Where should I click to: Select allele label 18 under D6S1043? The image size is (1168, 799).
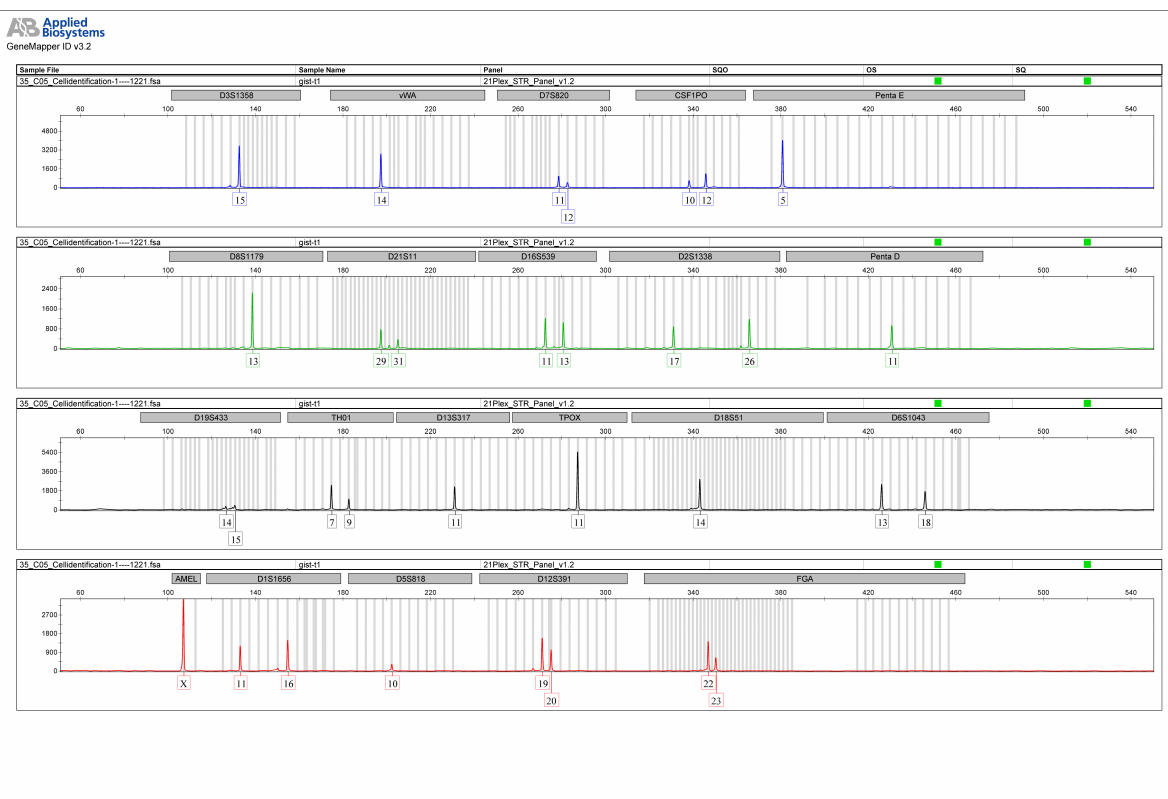(x=925, y=522)
